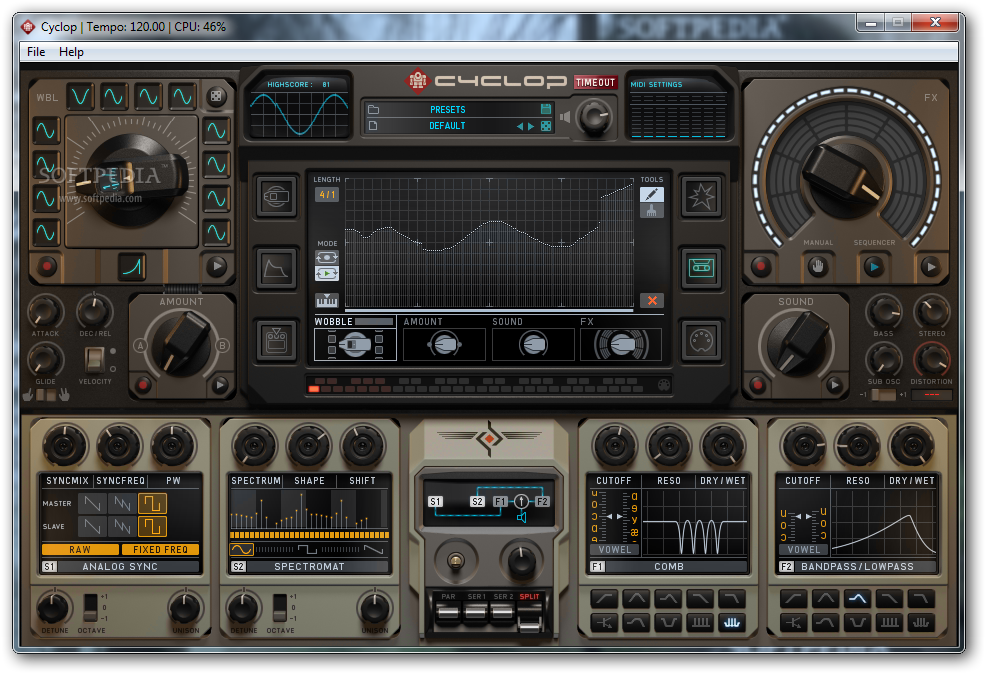This screenshot has width=986, height=674.
Task: Click the record button under AMOUNT knob
Action: (143, 385)
